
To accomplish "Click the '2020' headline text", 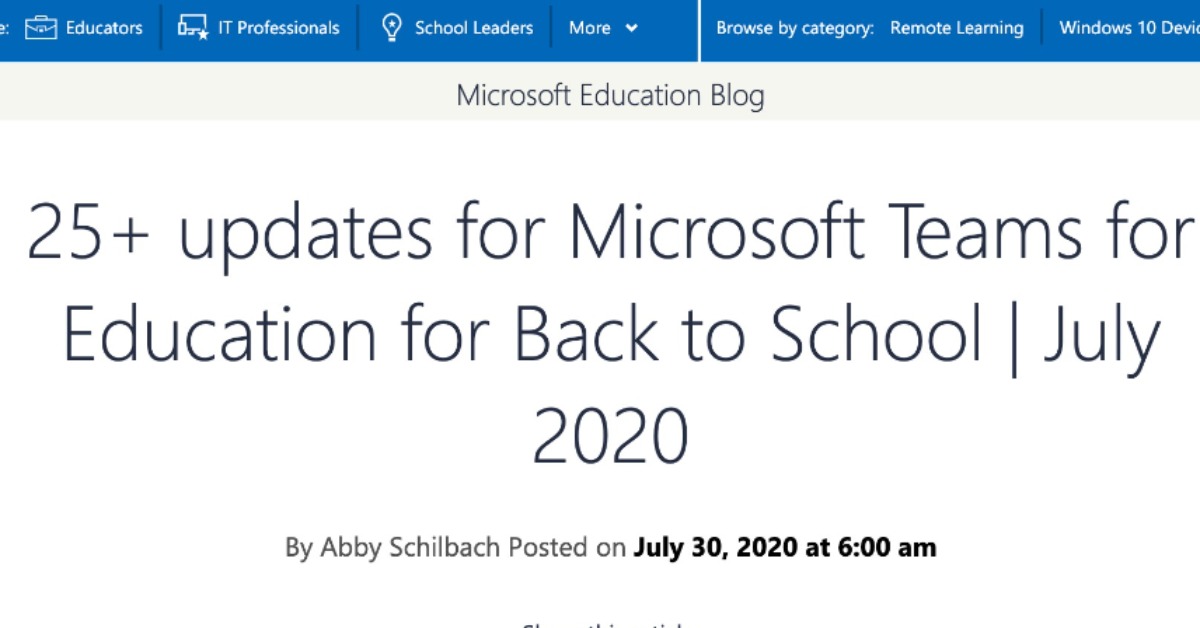I will [610, 435].
